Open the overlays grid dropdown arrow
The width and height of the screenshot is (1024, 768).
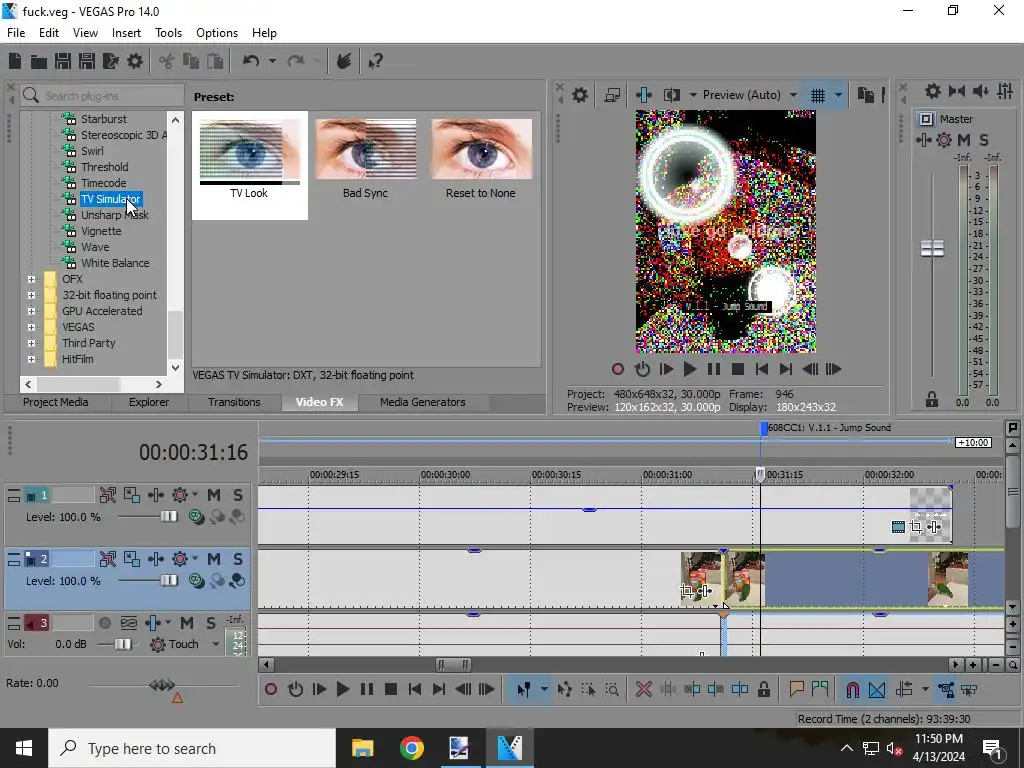point(839,95)
